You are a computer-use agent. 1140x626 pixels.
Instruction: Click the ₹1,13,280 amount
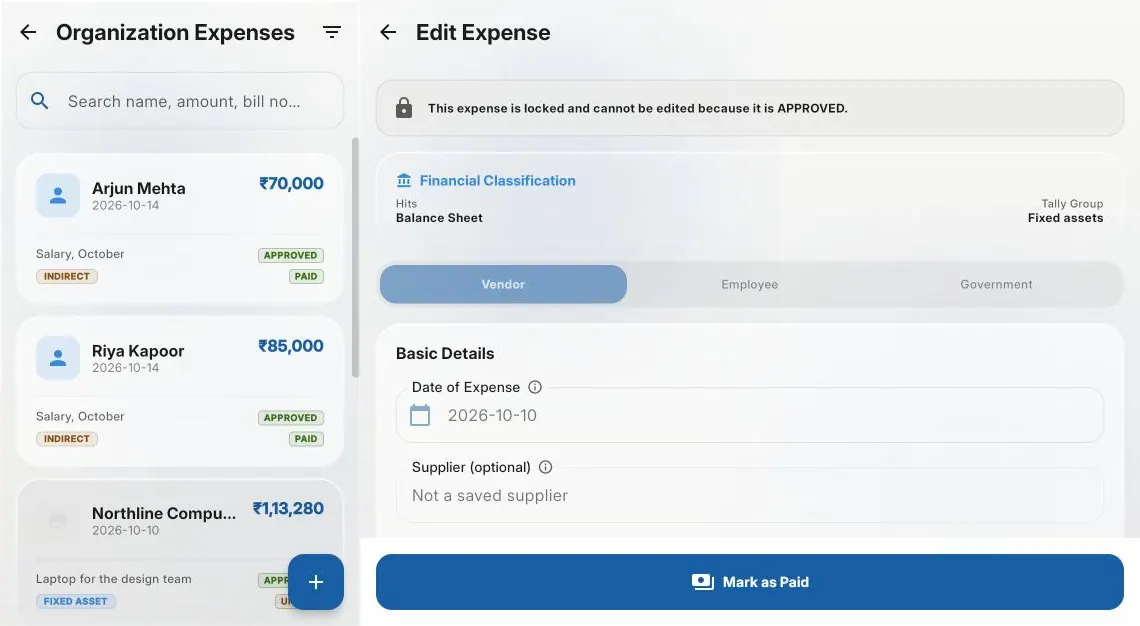(288, 508)
